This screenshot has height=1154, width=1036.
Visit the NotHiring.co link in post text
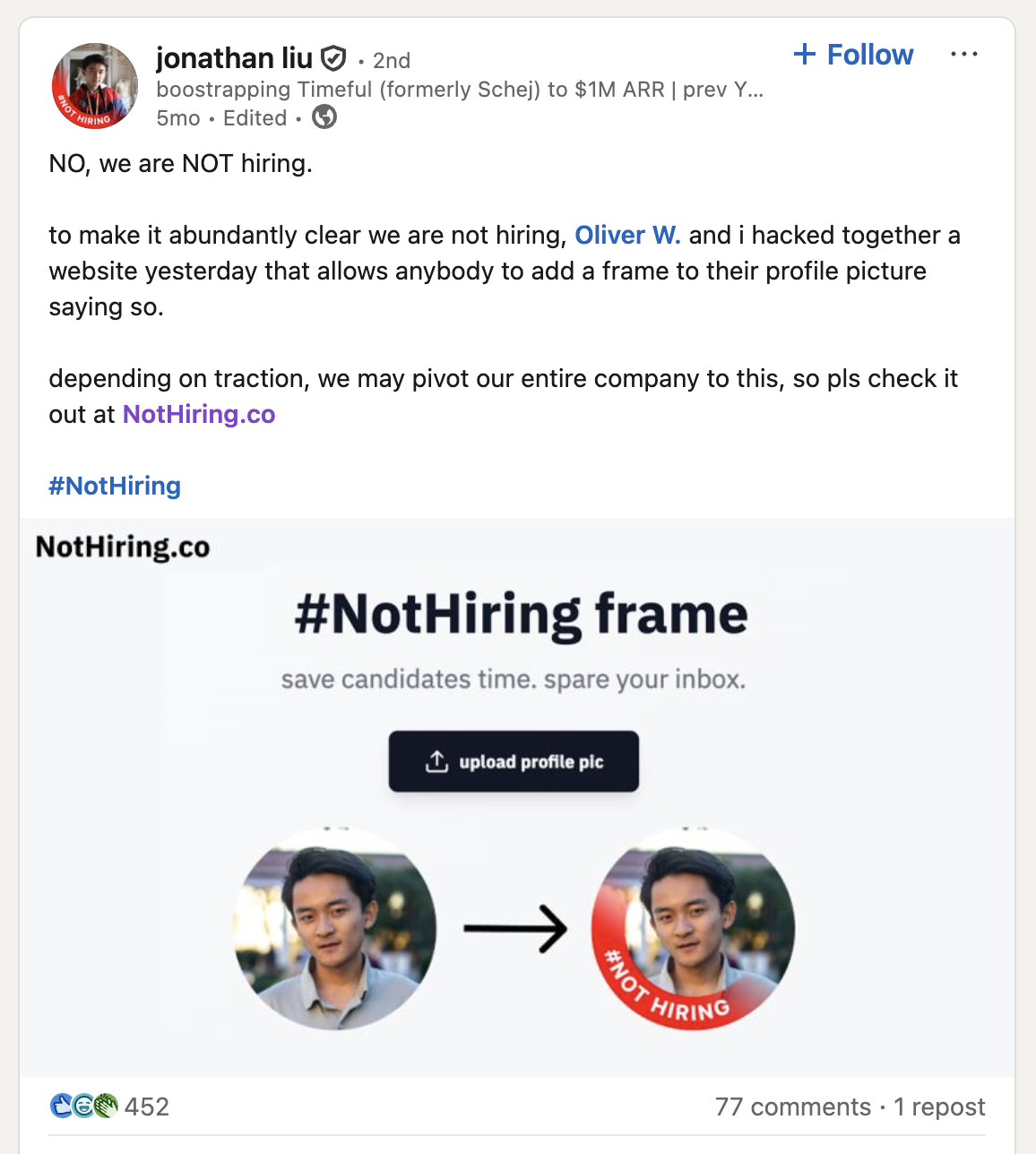[x=199, y=414]
